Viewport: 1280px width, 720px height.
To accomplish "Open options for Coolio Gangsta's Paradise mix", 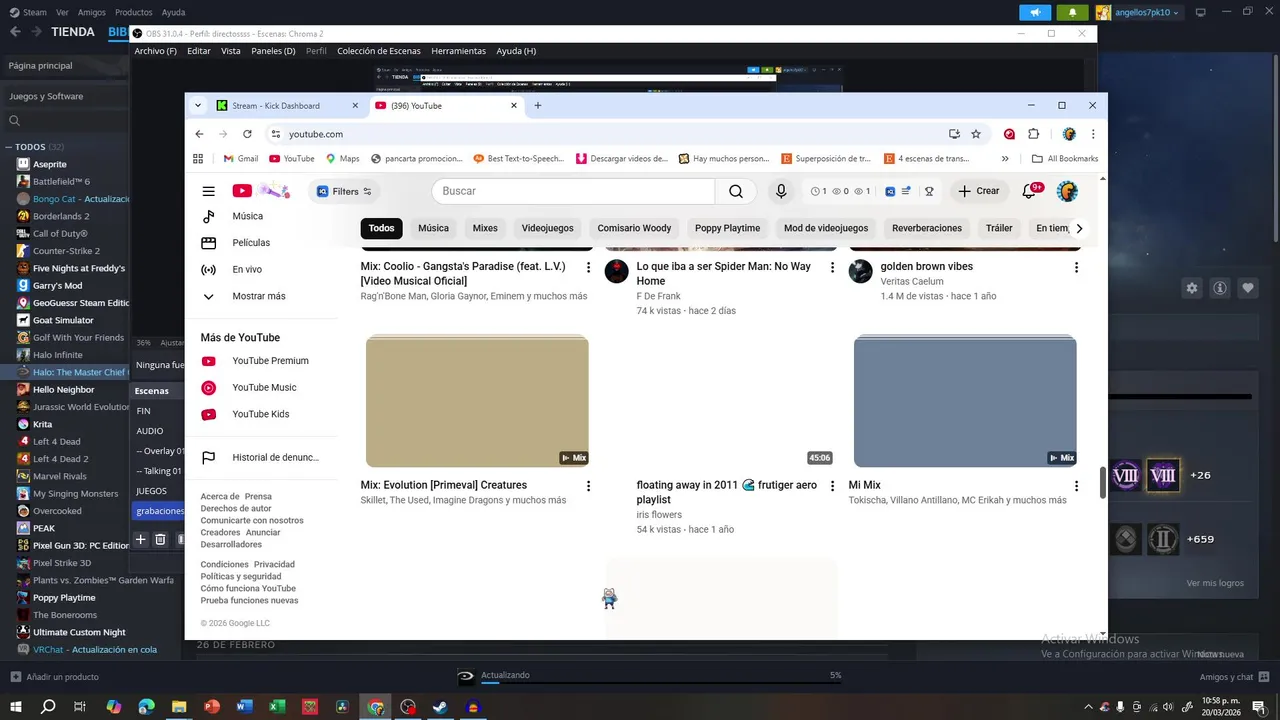I will [588, 268].
